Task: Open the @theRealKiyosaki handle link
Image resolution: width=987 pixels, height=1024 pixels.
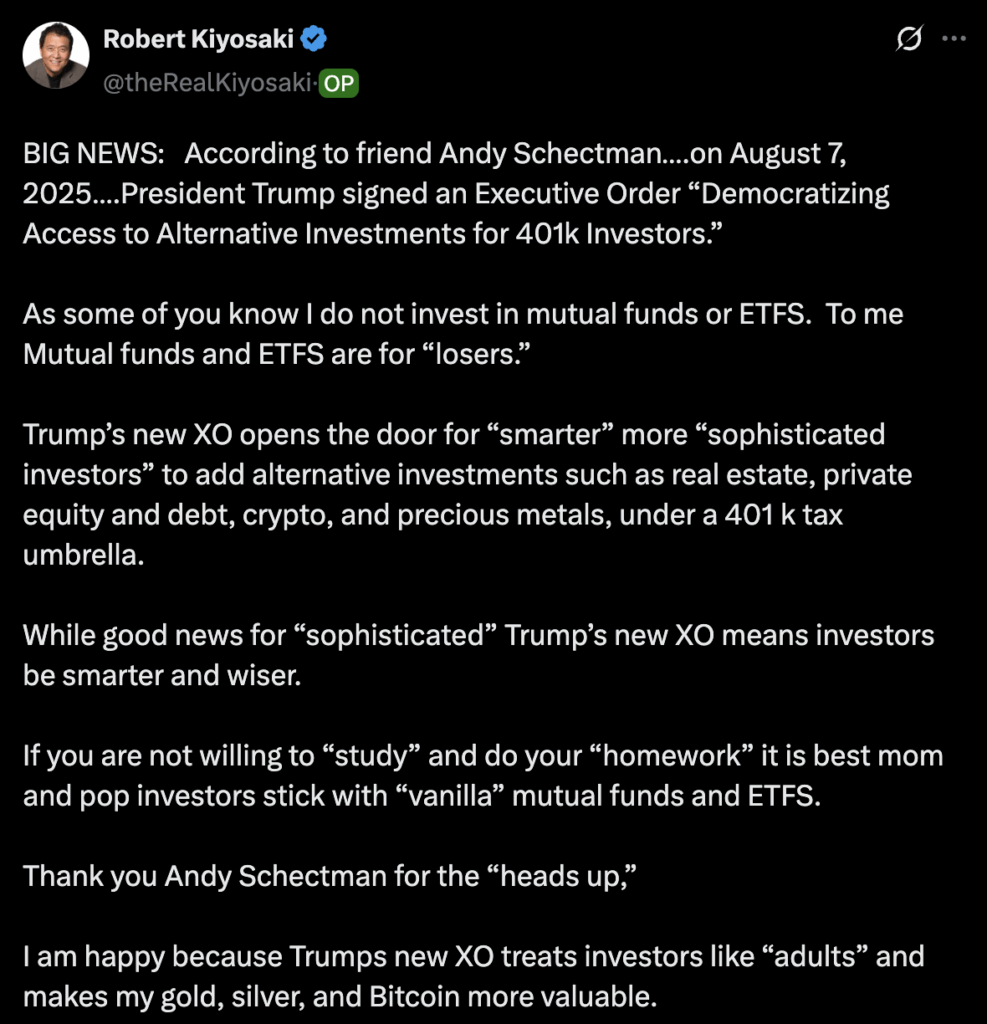Action: pyautogui.click(x=207, y=83)
